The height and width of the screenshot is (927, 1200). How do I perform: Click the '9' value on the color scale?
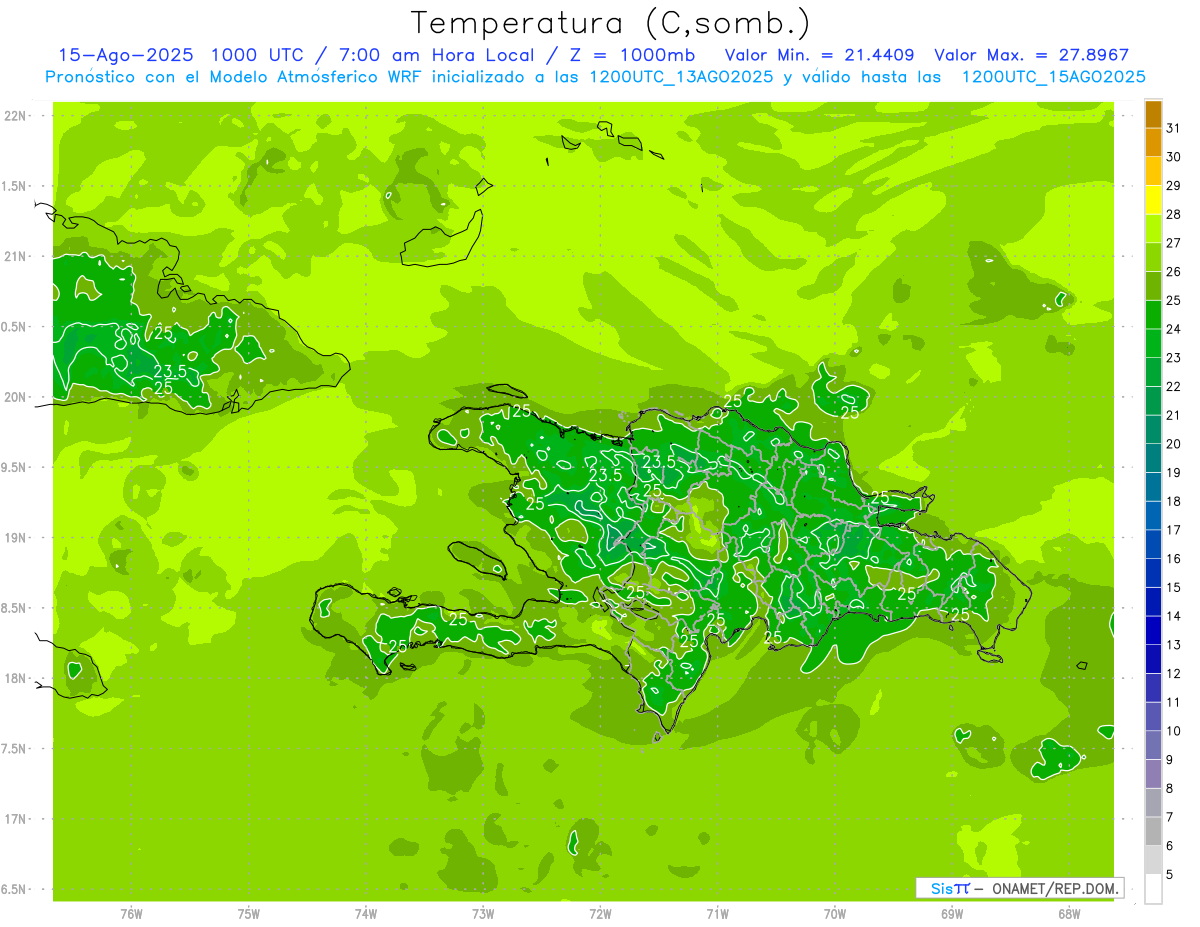(1170, 760)
